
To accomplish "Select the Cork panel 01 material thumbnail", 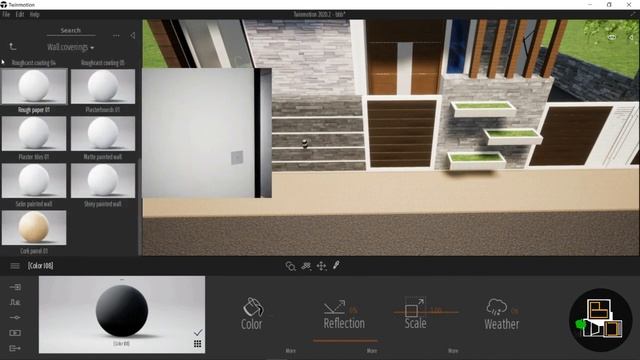I will [34, 228].
